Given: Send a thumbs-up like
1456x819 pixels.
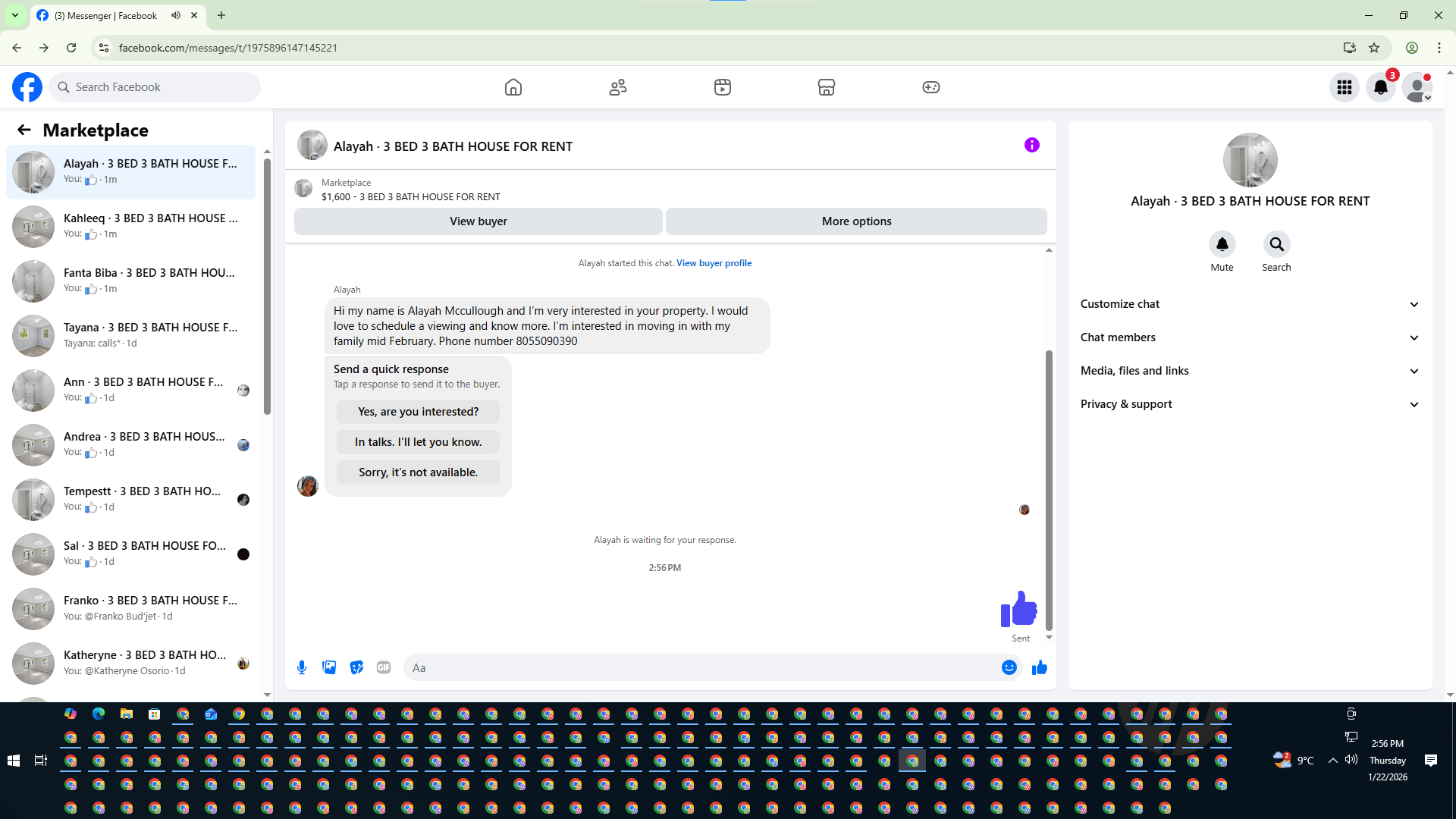Looking at the screenshot, I should click(1040, 667).
